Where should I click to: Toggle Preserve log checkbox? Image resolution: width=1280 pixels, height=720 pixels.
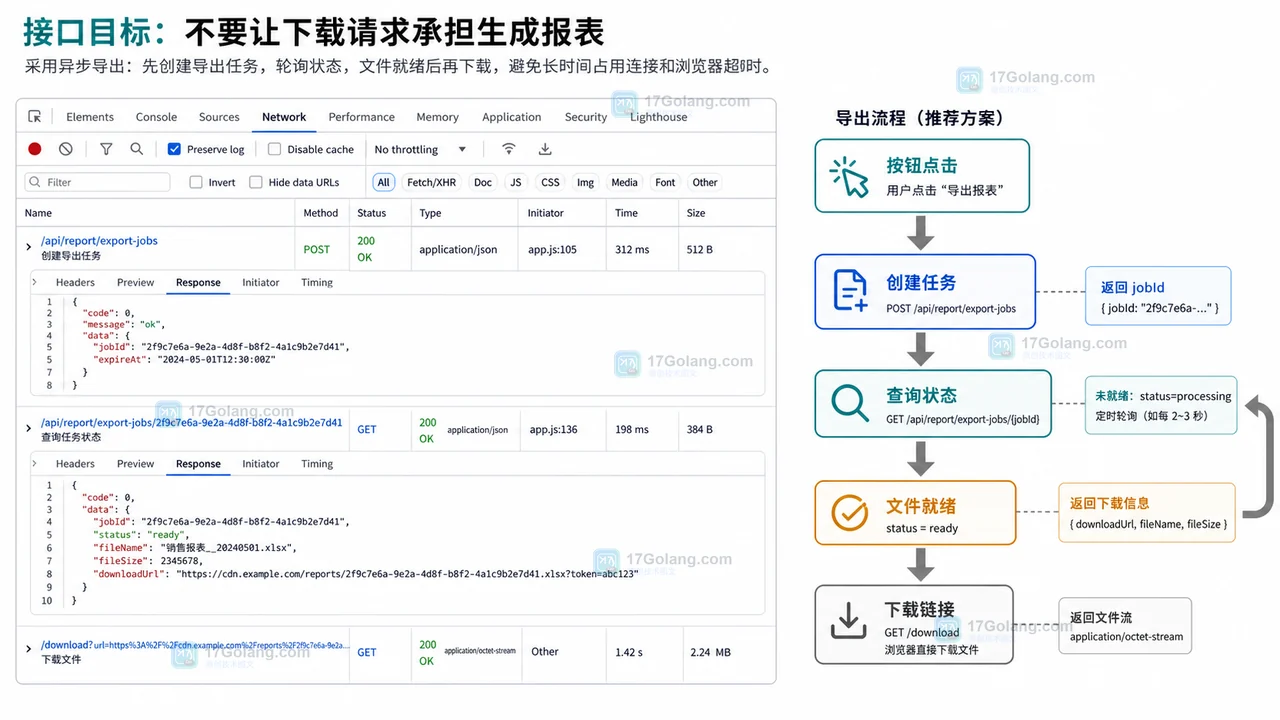174,149
